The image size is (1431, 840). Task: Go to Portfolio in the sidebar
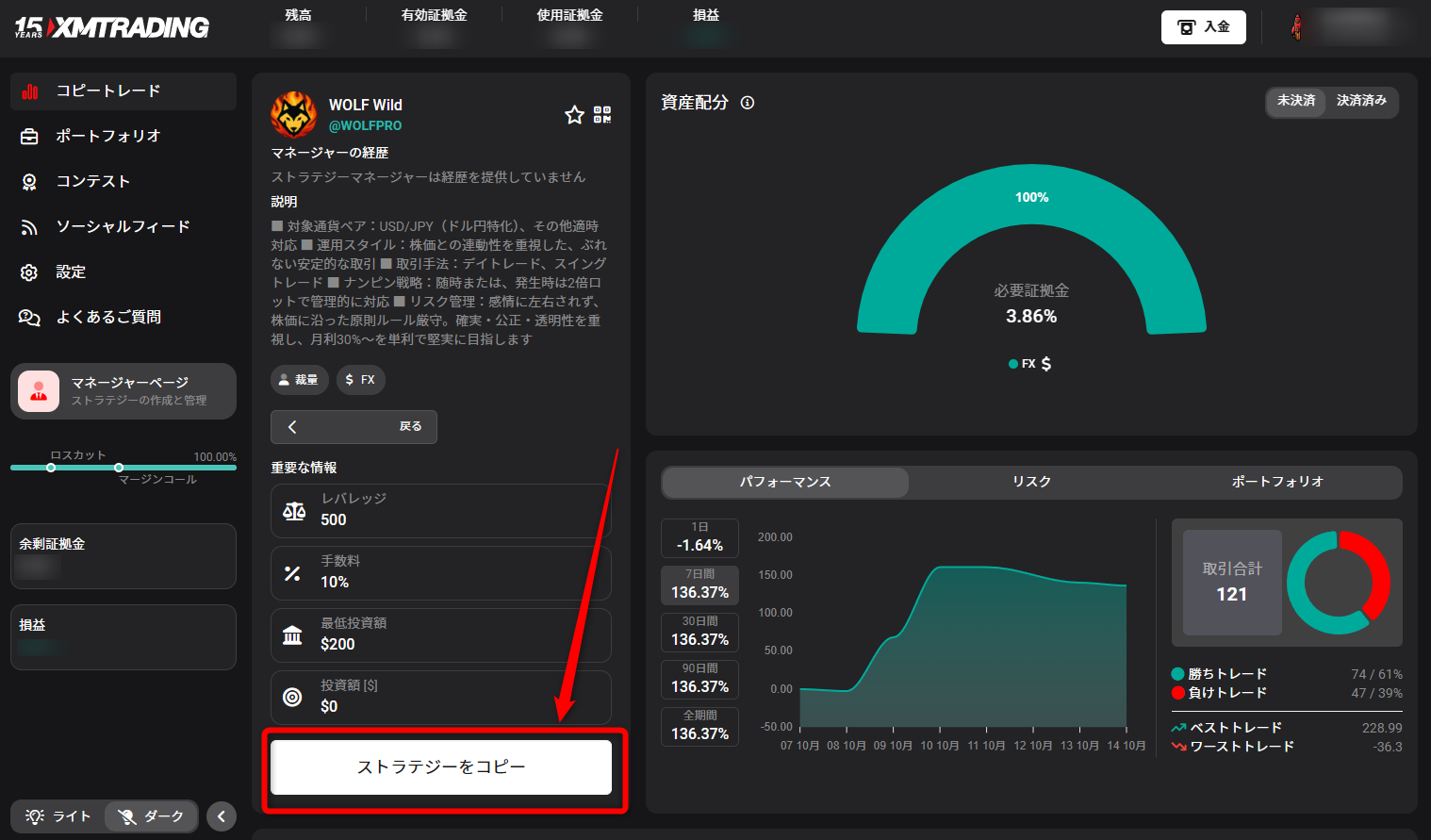(123, 137)
